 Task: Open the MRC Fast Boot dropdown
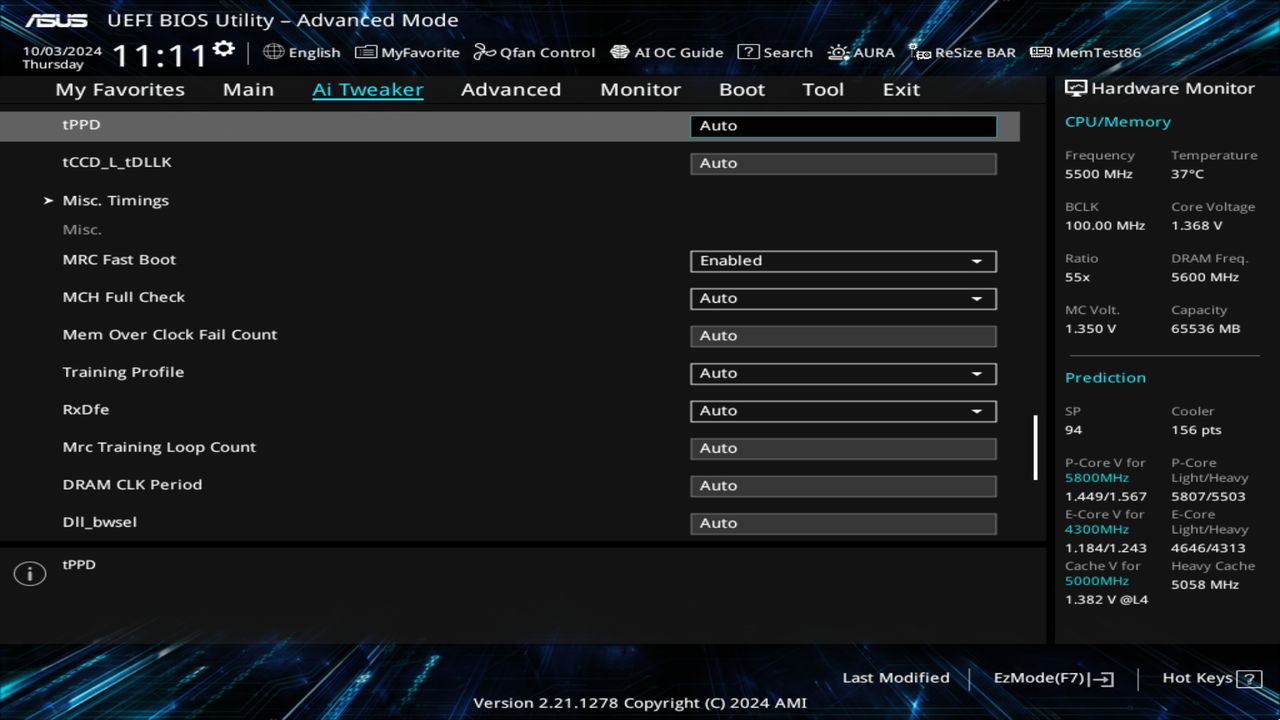[x=843, y=261]
